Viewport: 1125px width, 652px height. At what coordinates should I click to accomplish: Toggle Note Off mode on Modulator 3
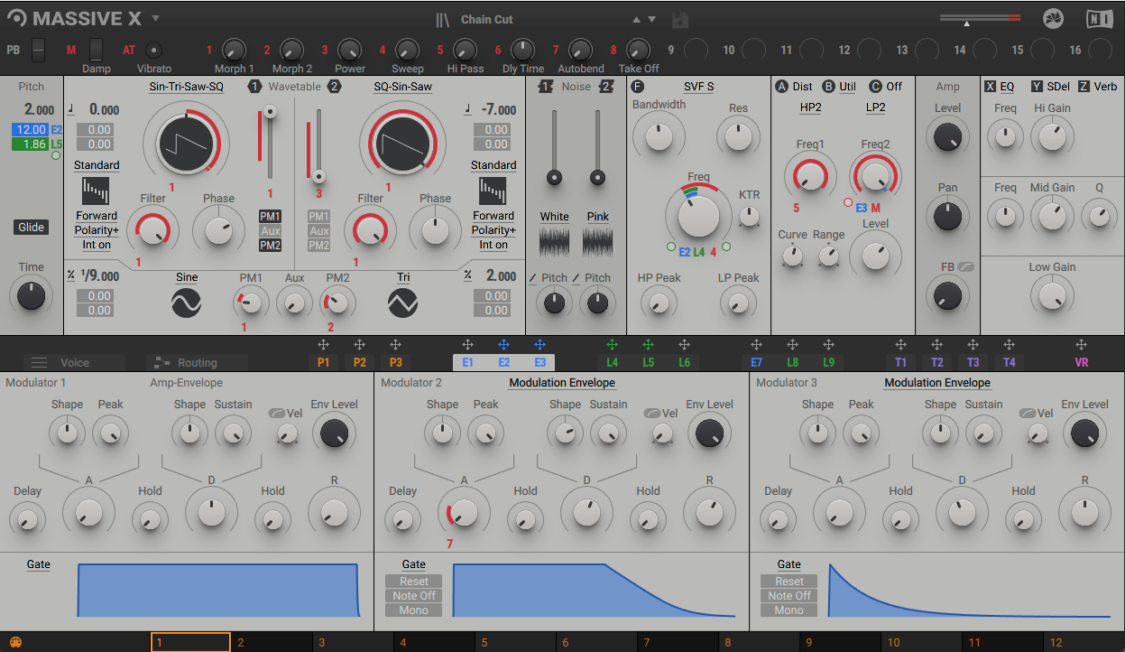coord(788,595)
